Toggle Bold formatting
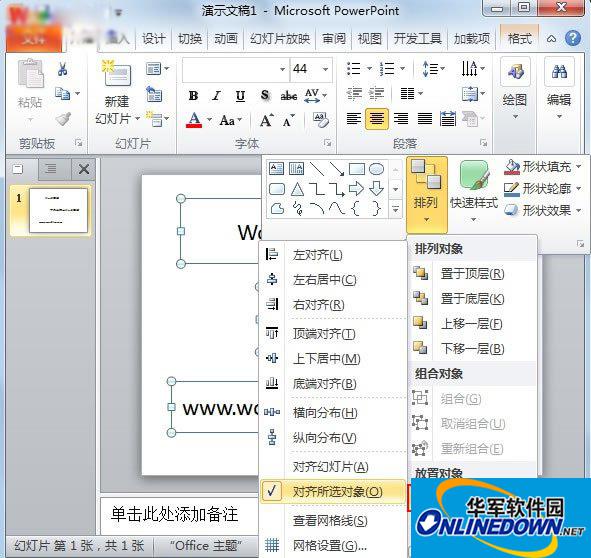 coord(193,96)
